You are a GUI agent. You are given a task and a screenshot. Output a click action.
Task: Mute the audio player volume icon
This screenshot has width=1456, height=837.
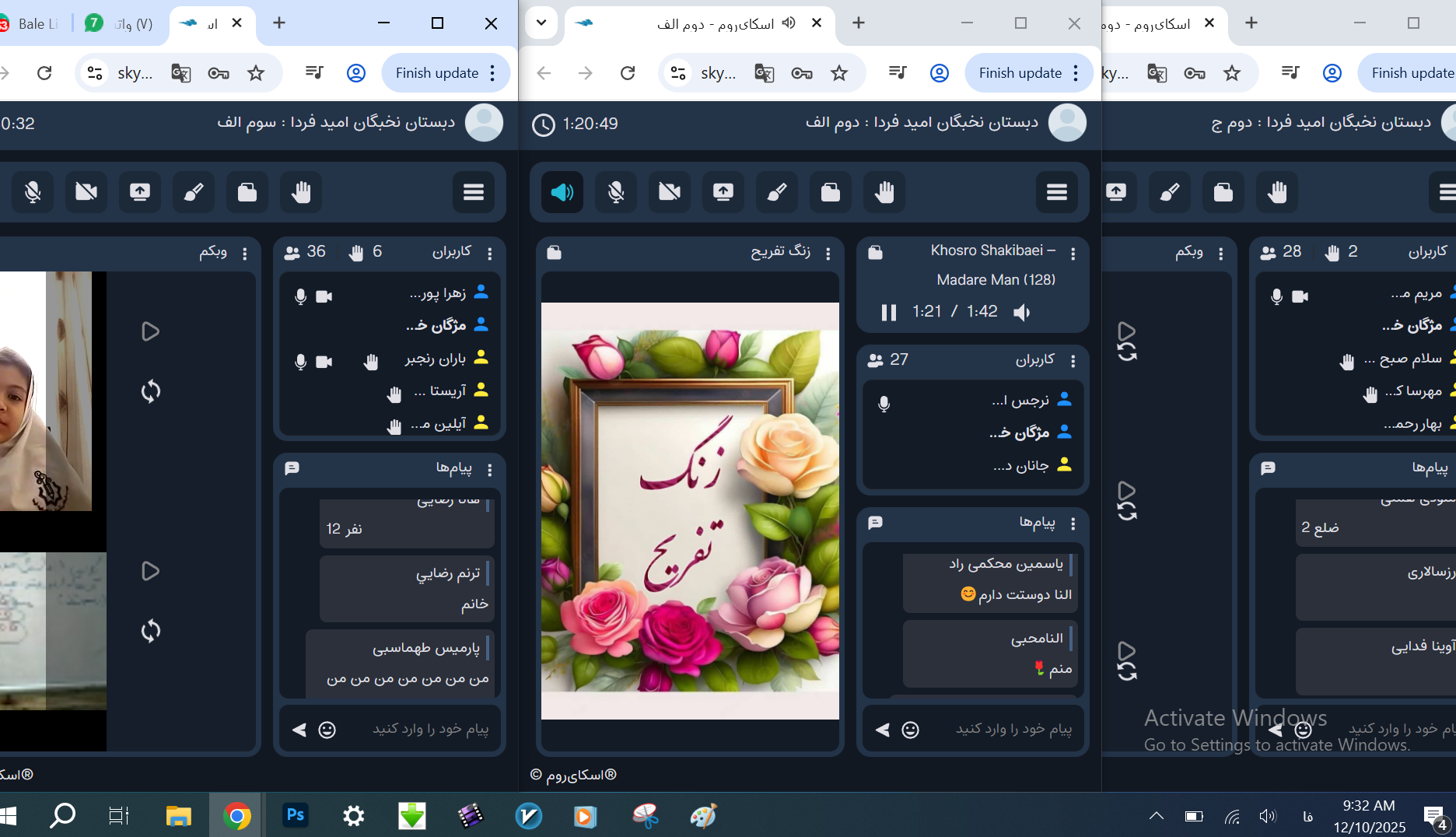tap(1022, 312)
